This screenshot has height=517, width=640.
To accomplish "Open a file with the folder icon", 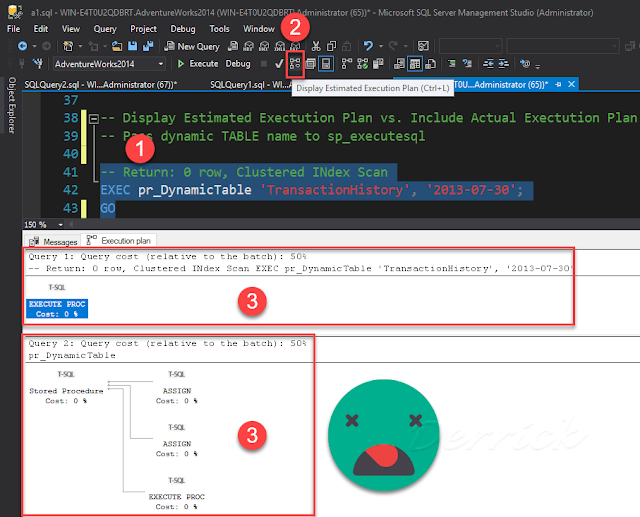I will point(117,46).
